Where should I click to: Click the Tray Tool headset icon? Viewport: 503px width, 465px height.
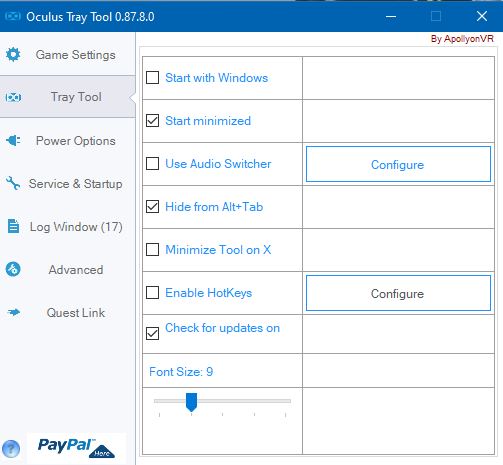point(13,97)
